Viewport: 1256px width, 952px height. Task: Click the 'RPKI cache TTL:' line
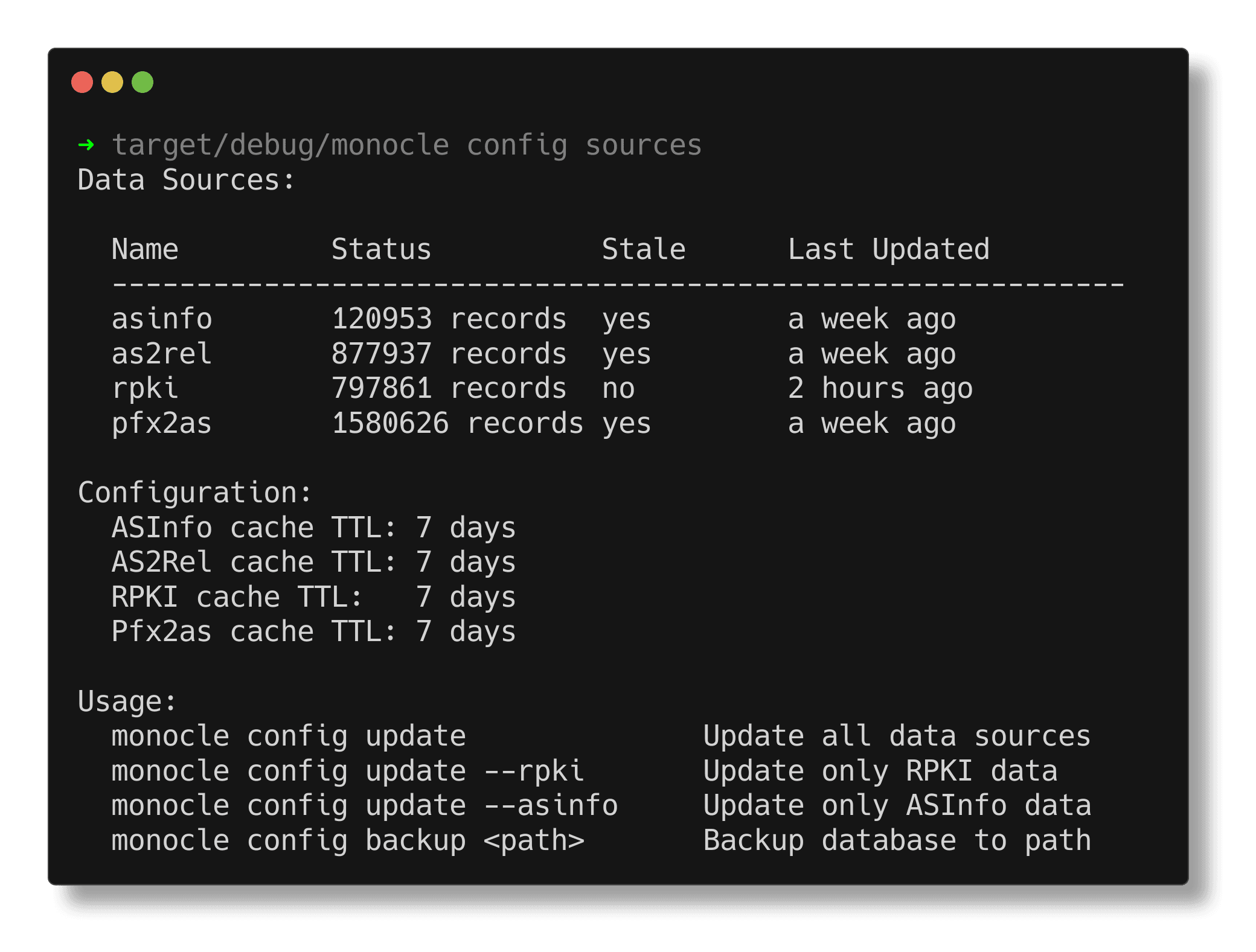point(237,598)
